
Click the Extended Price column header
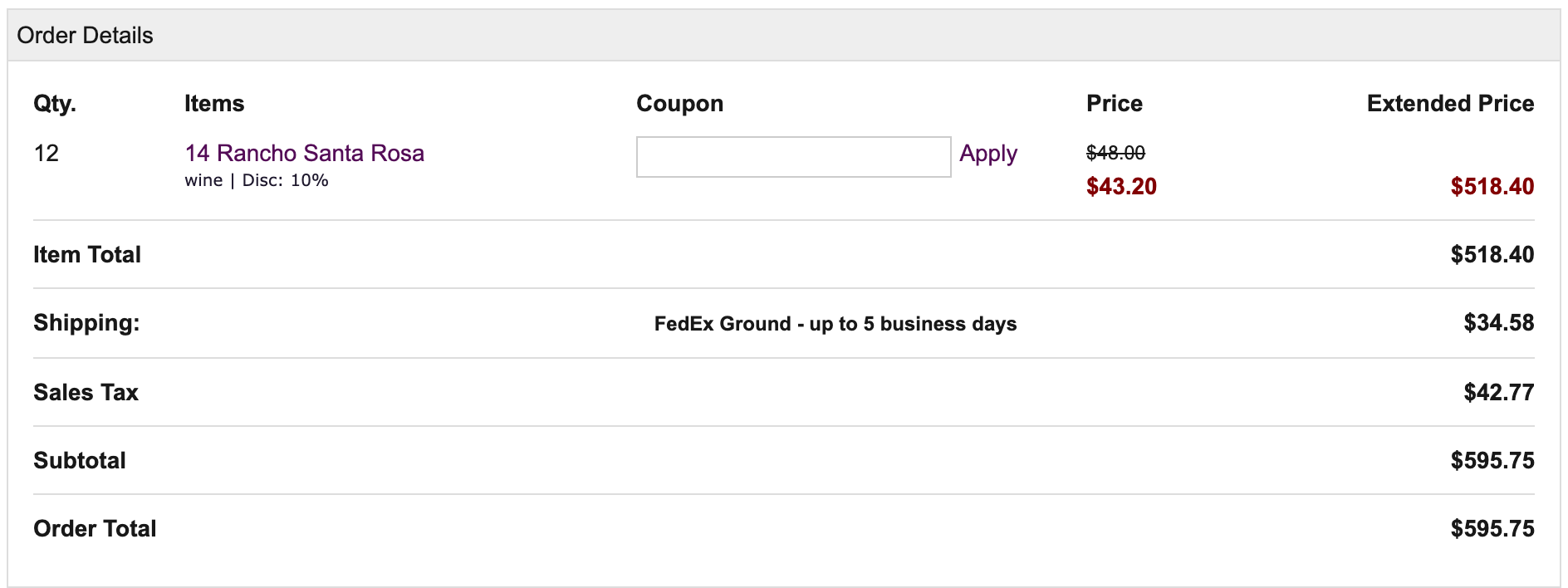pos(1450,103)
